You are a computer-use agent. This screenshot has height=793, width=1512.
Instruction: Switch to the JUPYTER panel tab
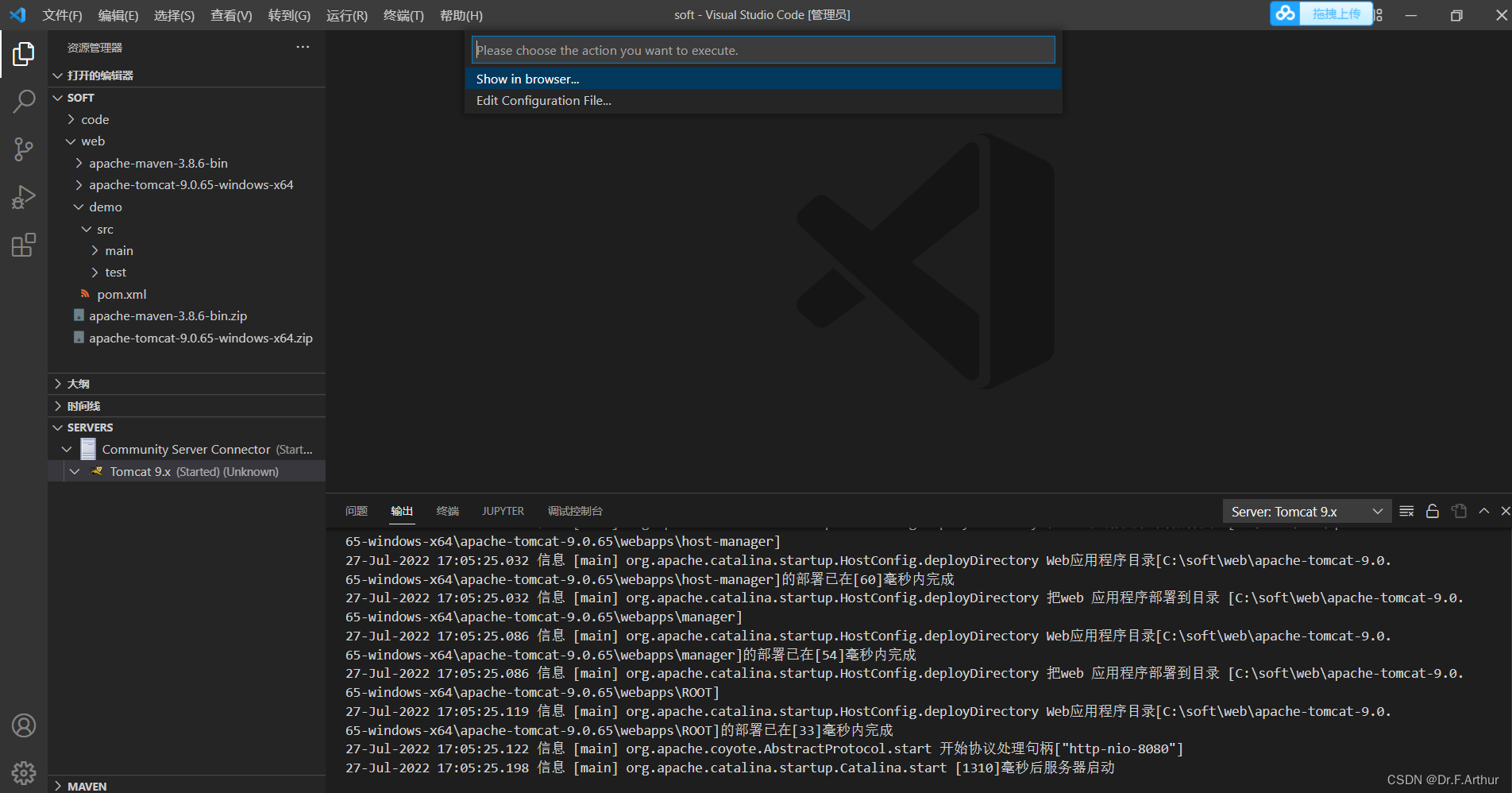pyautogui.click(x=503, y=511)
